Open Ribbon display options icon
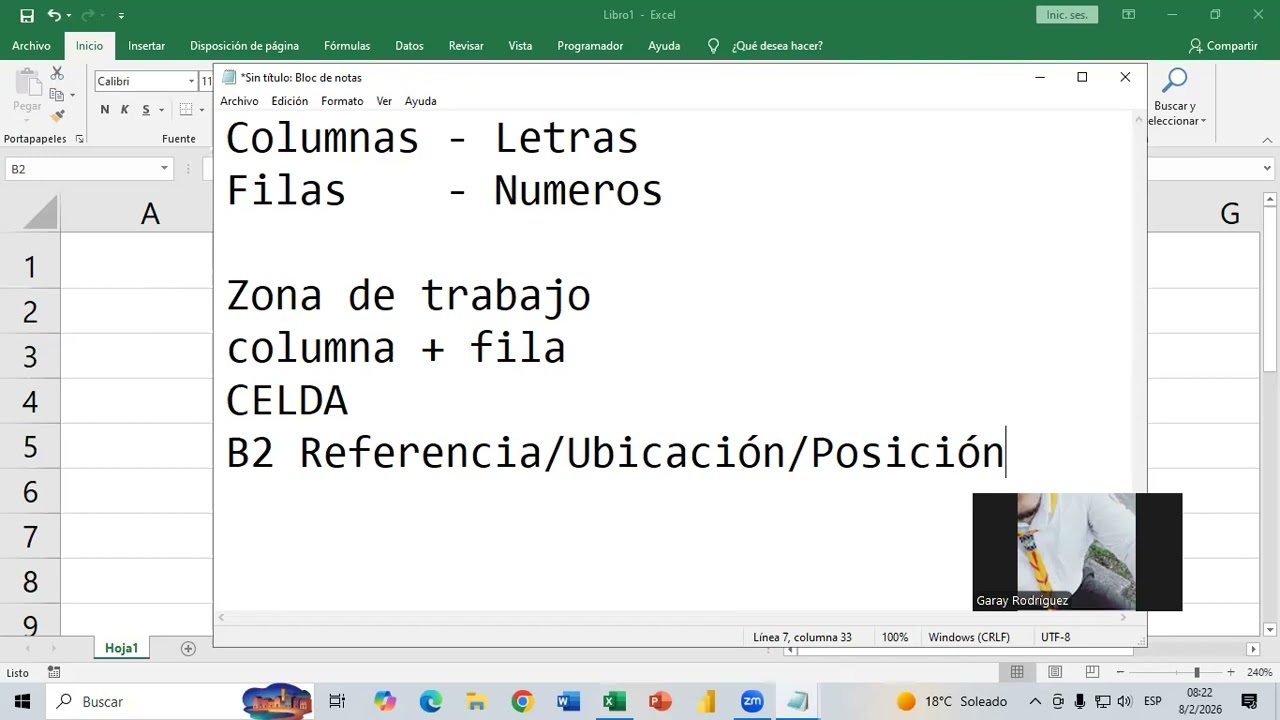This screenshot has width=1280, height=720. pyautogui.click(x=1129, y=15)
